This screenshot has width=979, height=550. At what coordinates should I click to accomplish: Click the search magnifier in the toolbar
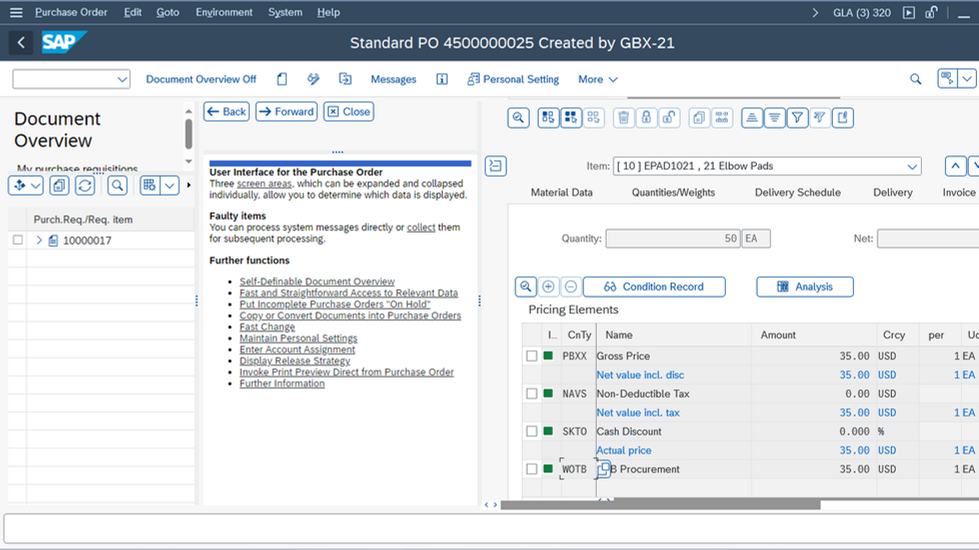click(x=915, y=79)
